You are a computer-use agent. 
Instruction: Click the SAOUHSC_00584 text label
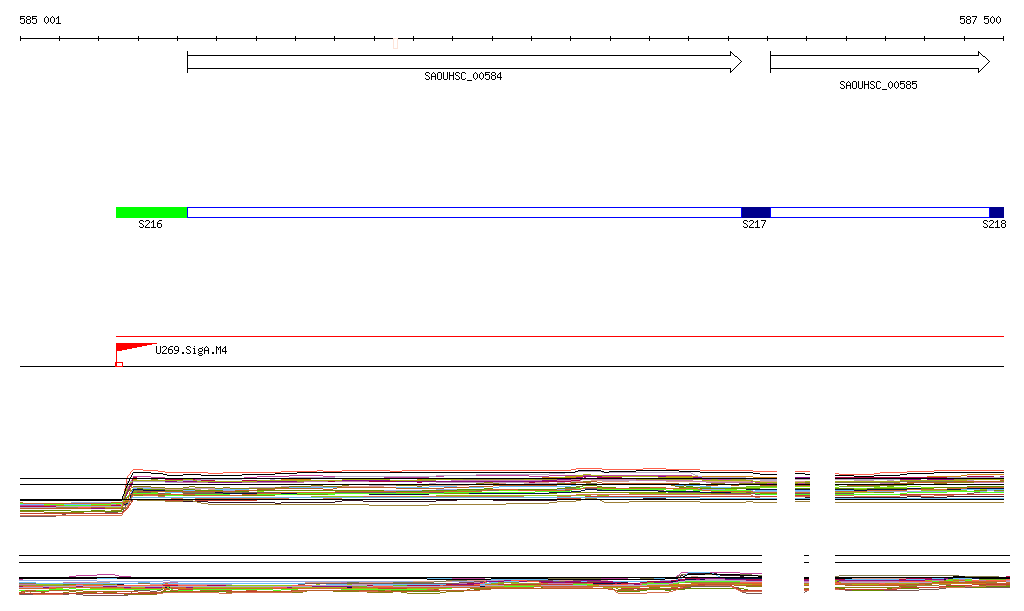[x=463, y=76]
